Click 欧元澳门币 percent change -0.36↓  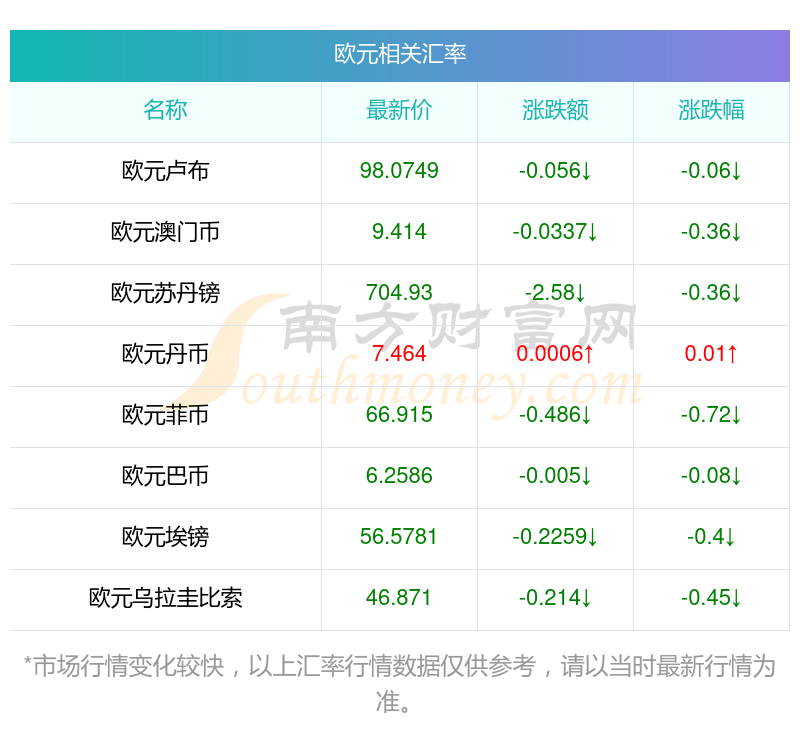(x=711, y=232)
